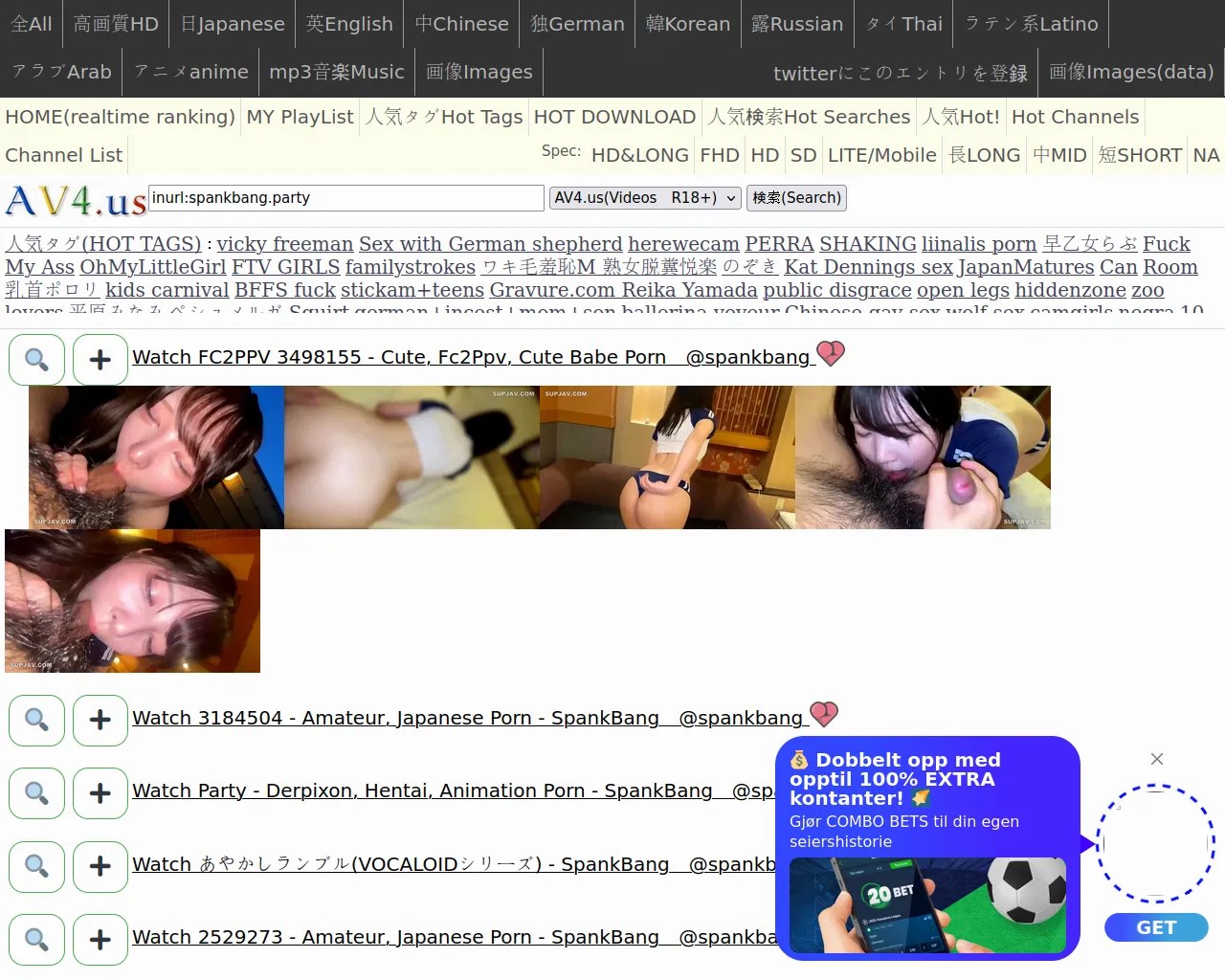Click the plus icon on the VOCALOID row
Viewport: 1225px width, 980px height.
[x=100, y=867]
